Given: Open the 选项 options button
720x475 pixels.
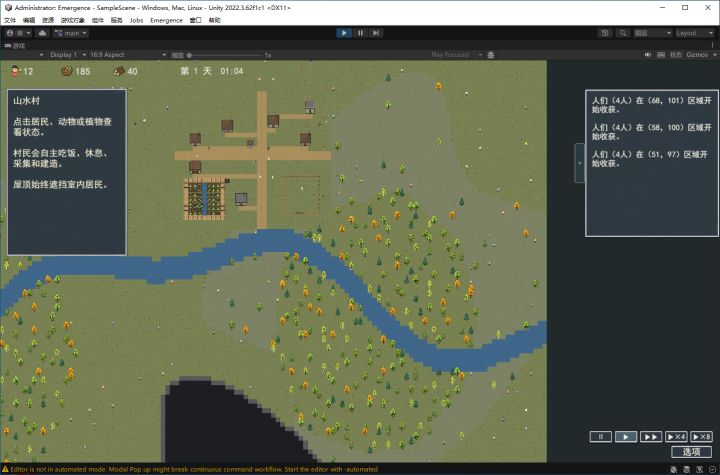Looking at the screenshot, I should click(x=692, y=452).
